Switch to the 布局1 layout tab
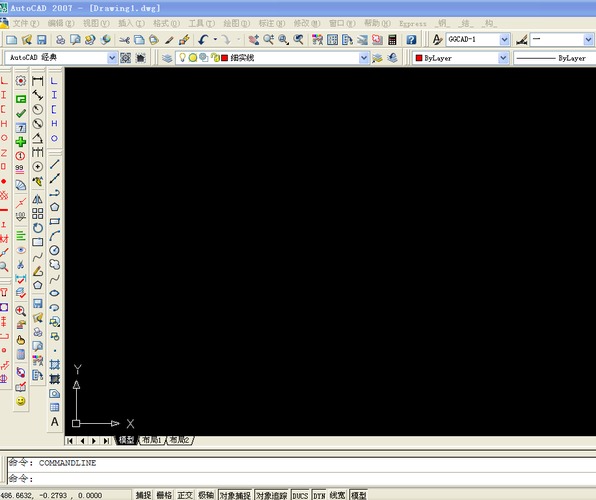 click(152, 440)
